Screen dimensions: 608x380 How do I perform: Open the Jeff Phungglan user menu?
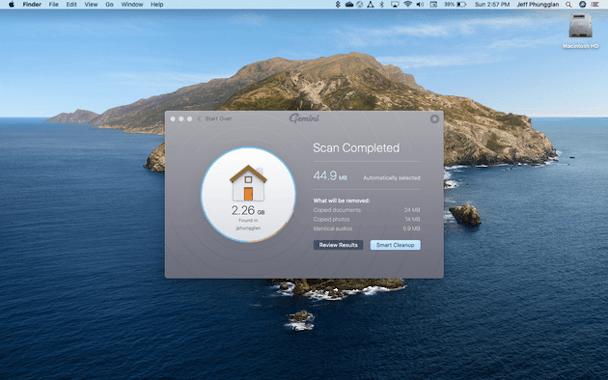coord(538,5)
